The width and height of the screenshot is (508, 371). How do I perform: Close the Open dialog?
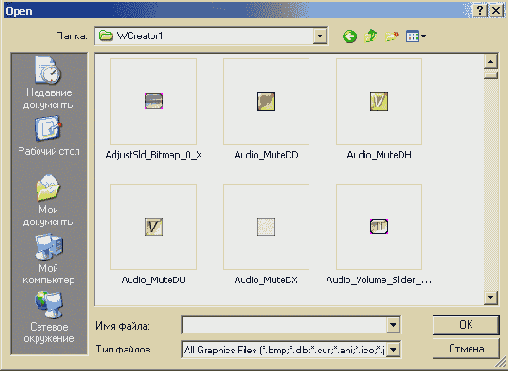point(496,10)
